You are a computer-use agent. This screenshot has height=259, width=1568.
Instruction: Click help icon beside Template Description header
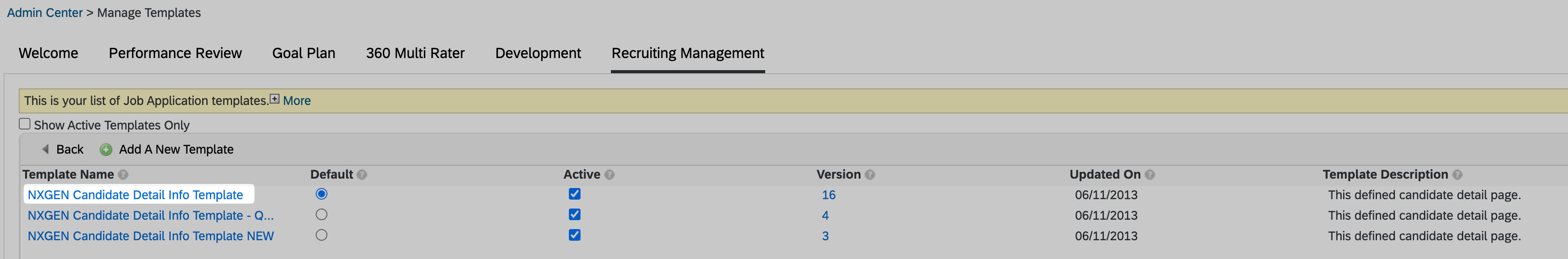point(1457,175)
